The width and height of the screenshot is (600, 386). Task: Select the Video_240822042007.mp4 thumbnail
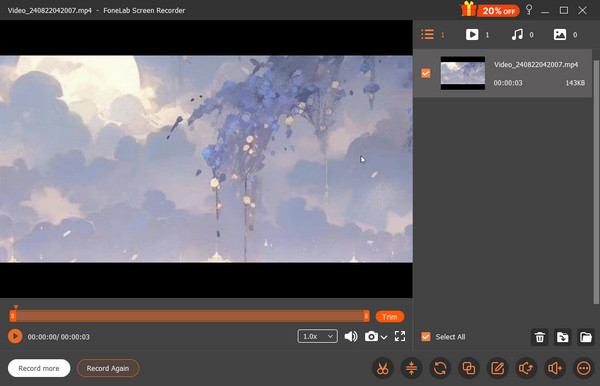click(463, 73)
